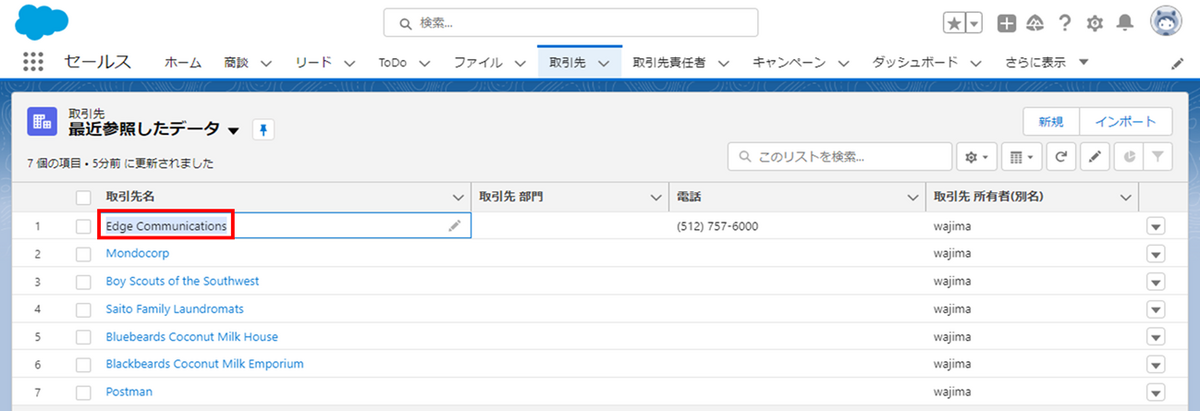Open the Mondocorp account link

(x=137, y=254)
